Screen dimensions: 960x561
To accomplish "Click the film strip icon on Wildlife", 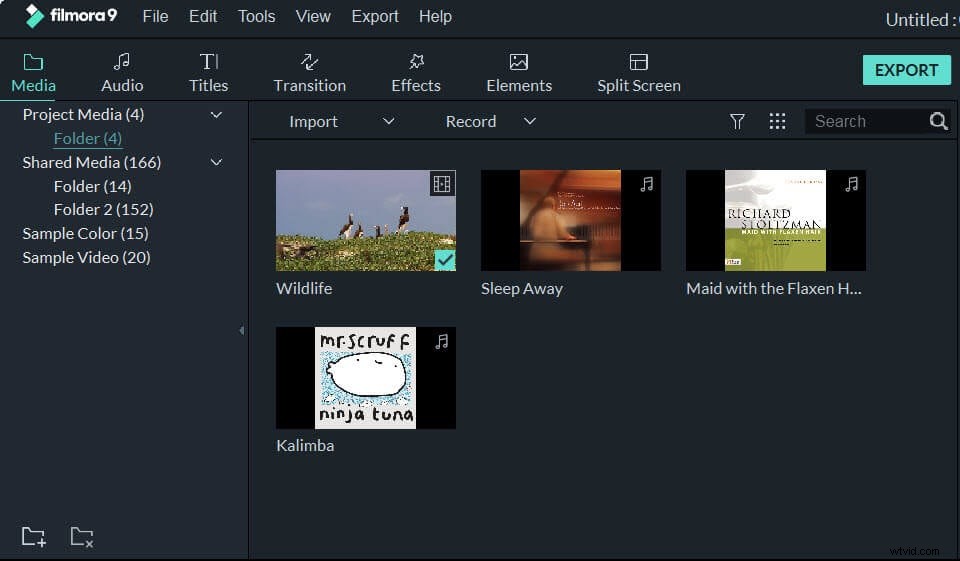I will 442,184.
